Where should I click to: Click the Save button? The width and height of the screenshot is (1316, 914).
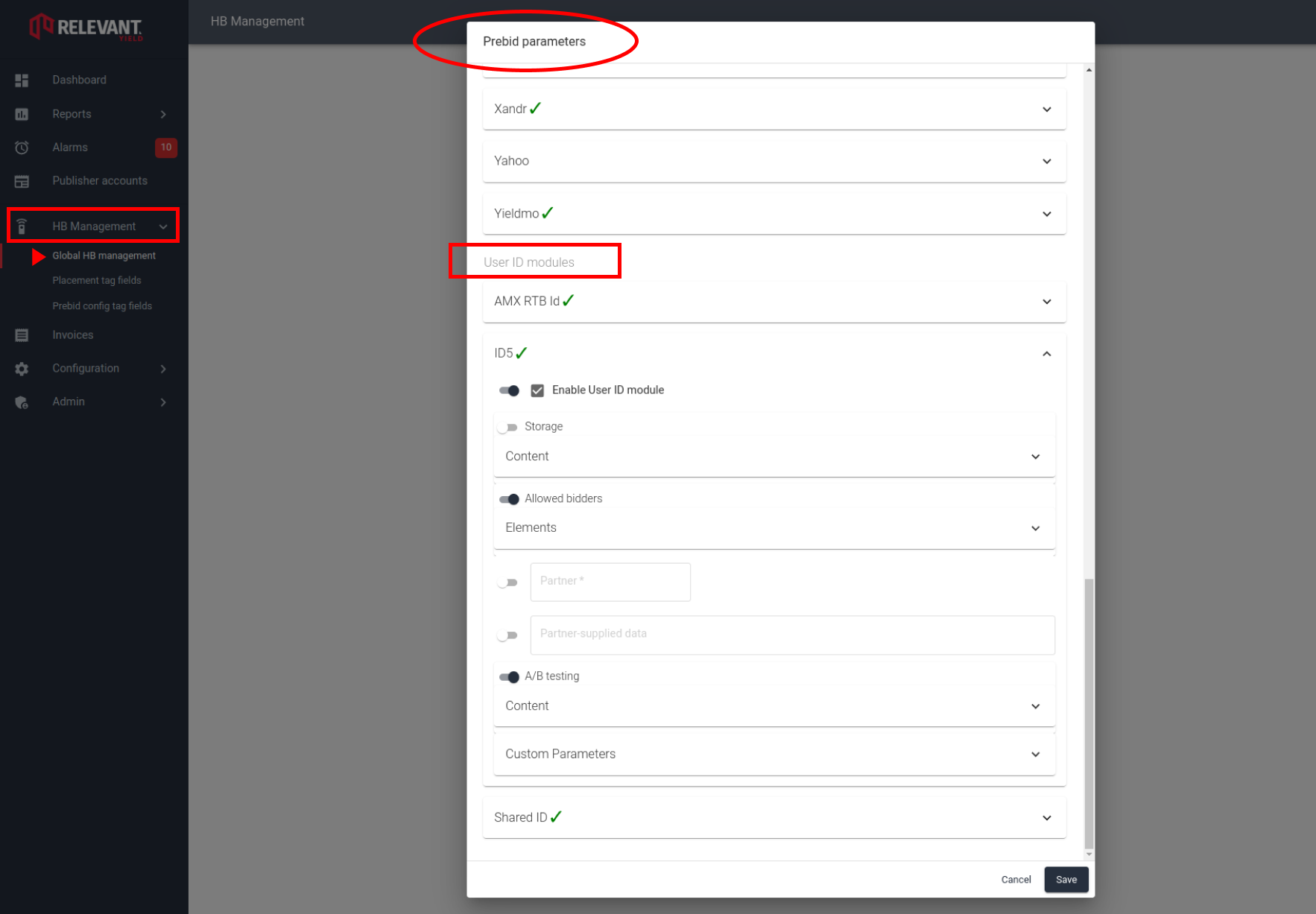1066,880
